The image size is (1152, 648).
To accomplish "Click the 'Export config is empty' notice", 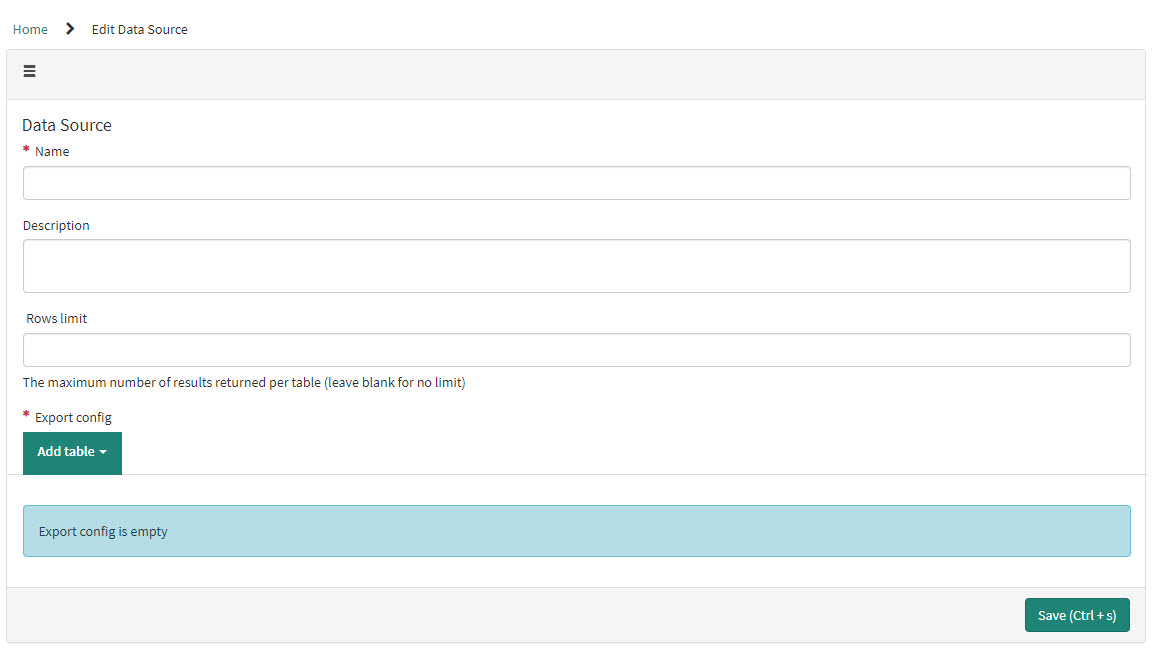I will [x=103, y=531].
